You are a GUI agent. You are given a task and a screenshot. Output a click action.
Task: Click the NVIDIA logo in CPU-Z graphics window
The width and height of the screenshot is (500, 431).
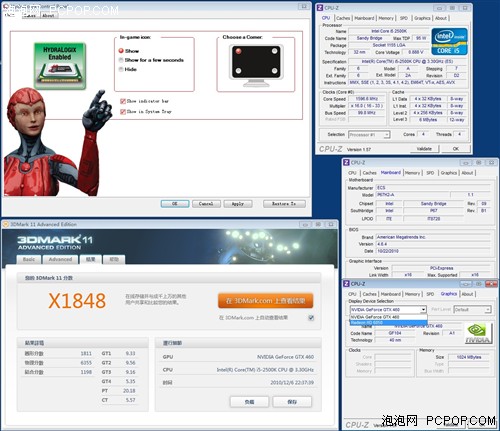click(x=479, y=333)
